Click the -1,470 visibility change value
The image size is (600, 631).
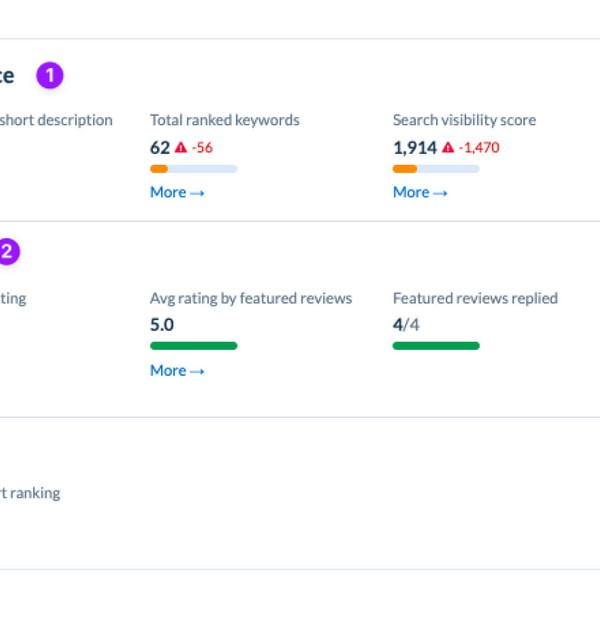pyautogui.click(x=479, y=148)
